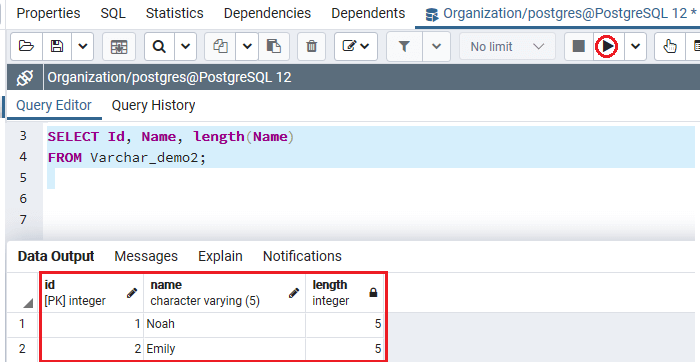Expand the execute options dropdown arrow

click(635, 46)
